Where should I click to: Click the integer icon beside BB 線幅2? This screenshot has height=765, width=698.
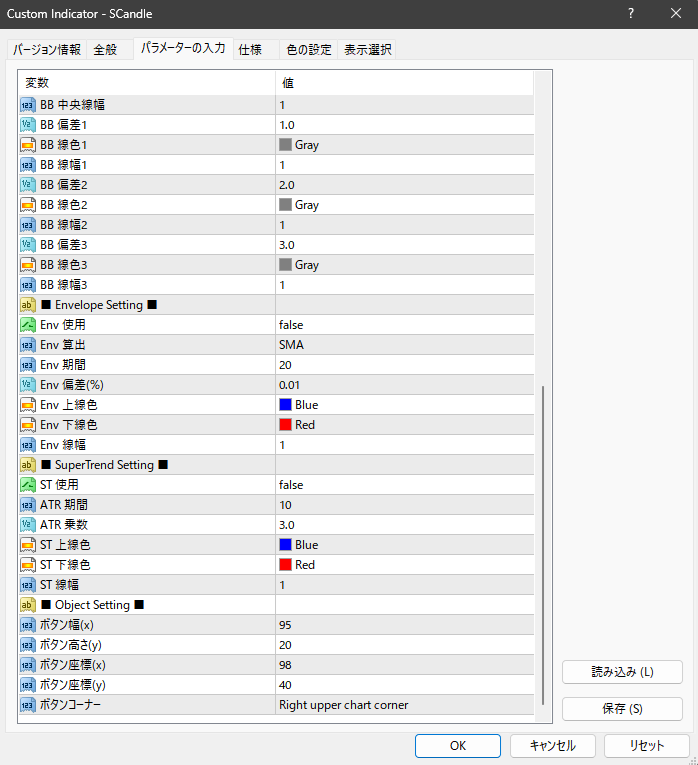[28, 225]
